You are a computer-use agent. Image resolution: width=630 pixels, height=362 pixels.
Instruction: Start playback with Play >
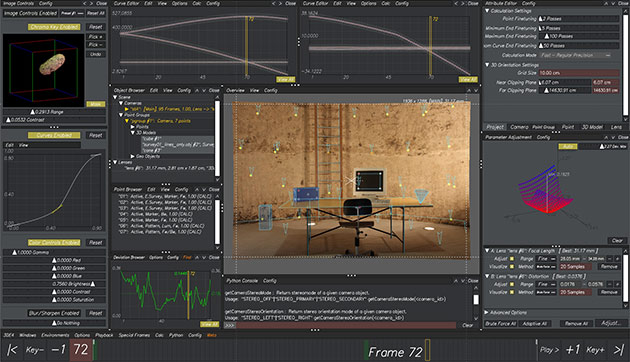pos(549,350)
